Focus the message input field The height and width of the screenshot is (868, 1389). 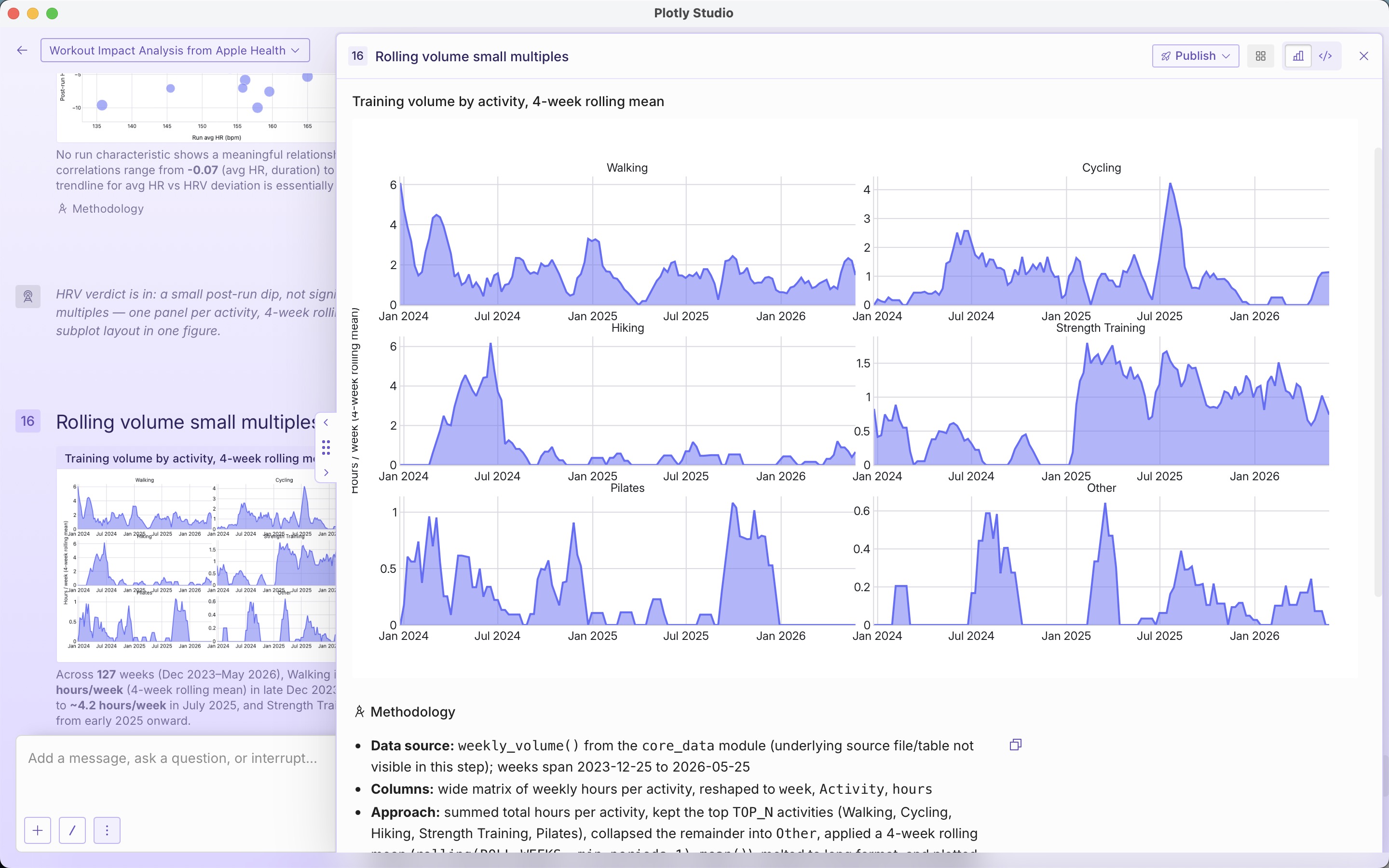click(176, 759)
